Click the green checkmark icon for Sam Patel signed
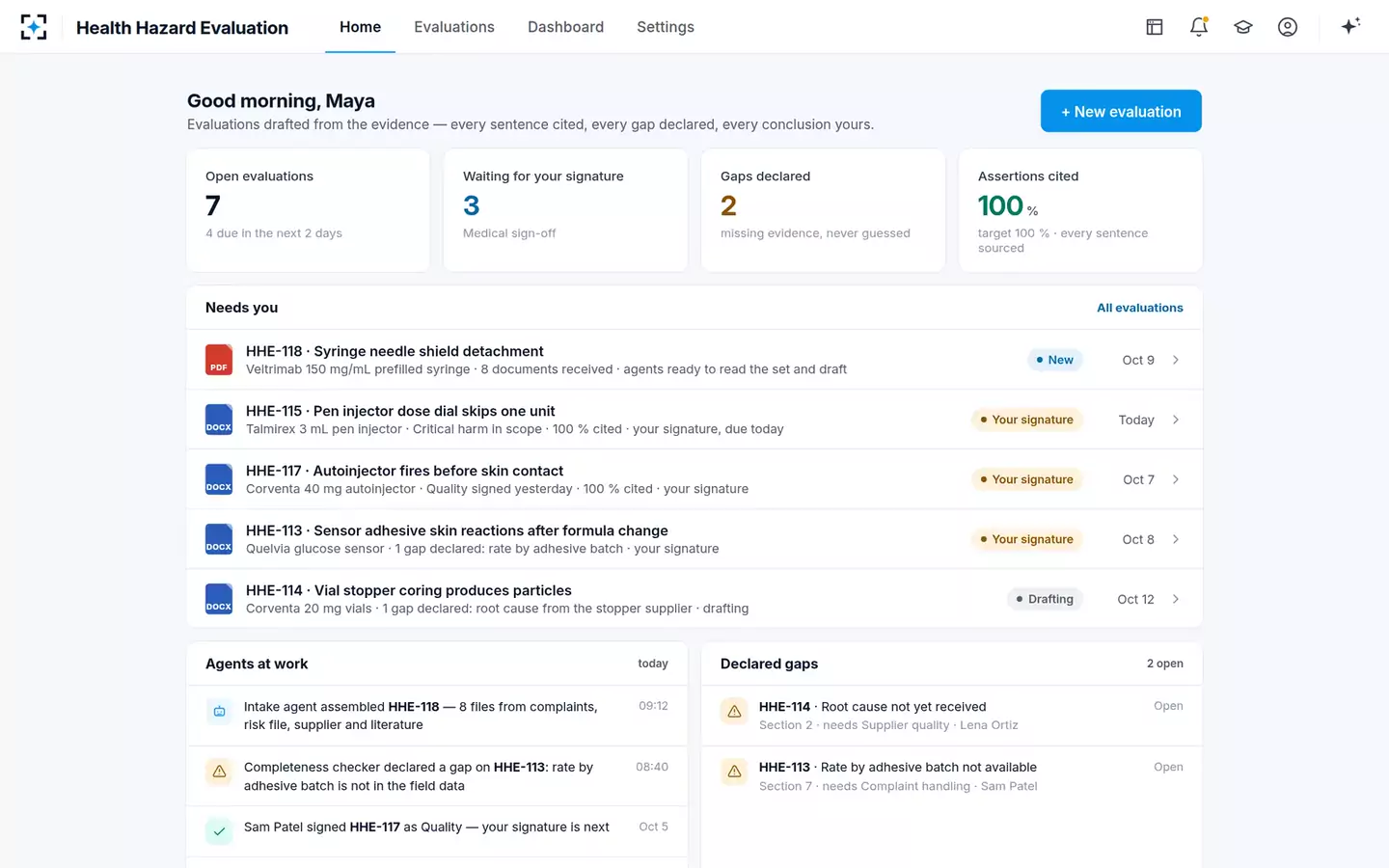1389x868 pixels. click(219, 831)
